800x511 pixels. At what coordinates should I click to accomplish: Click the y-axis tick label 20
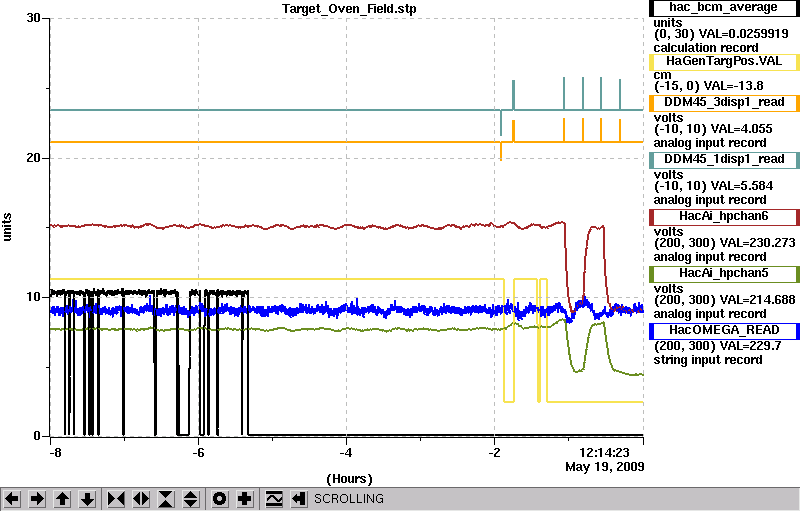pos(34,158)
